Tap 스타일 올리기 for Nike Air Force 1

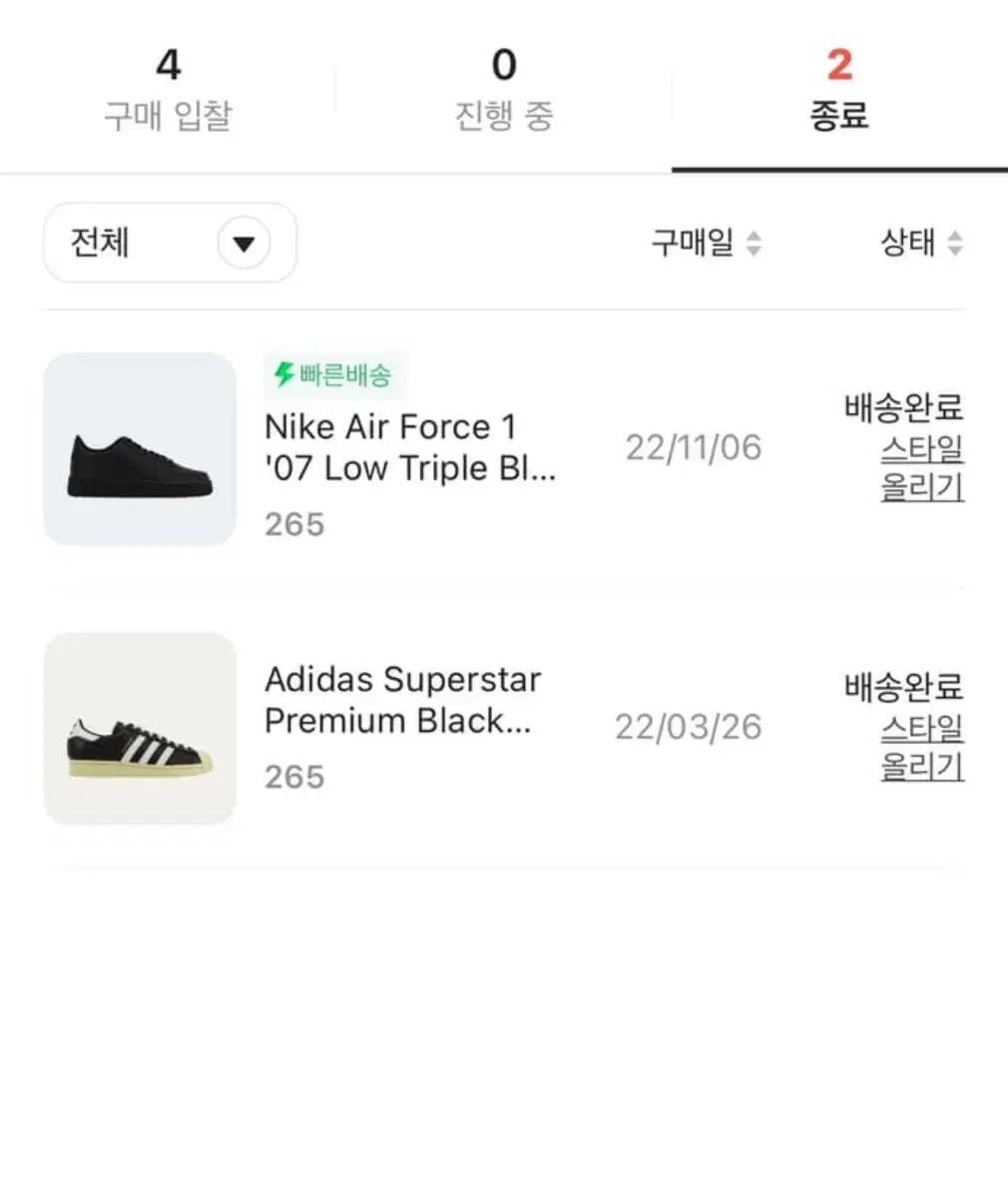[922, 468]
